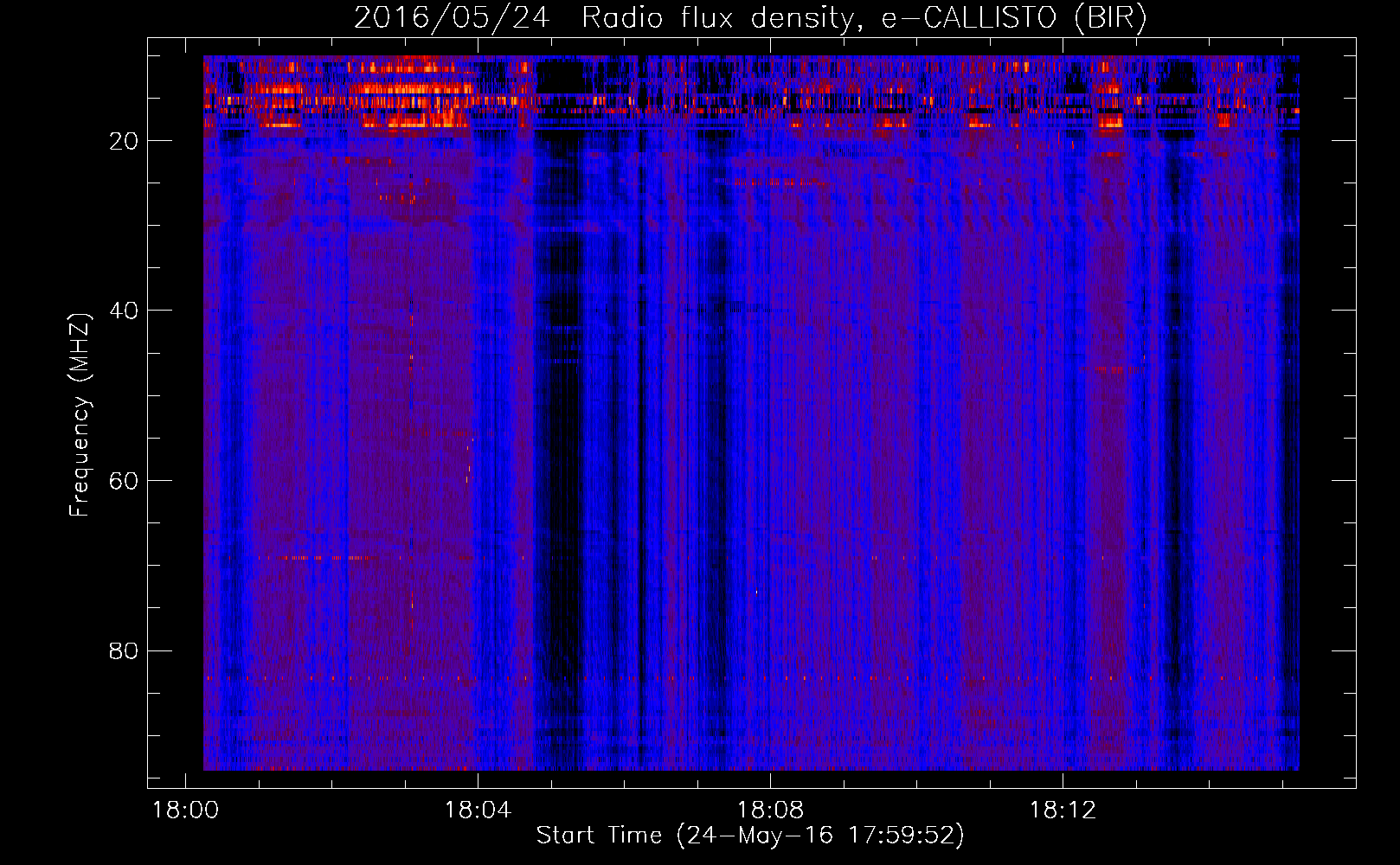The image size is (1400, 865).
Task: Click the '18:00' time tick label
Action: (x=186, y=811)
